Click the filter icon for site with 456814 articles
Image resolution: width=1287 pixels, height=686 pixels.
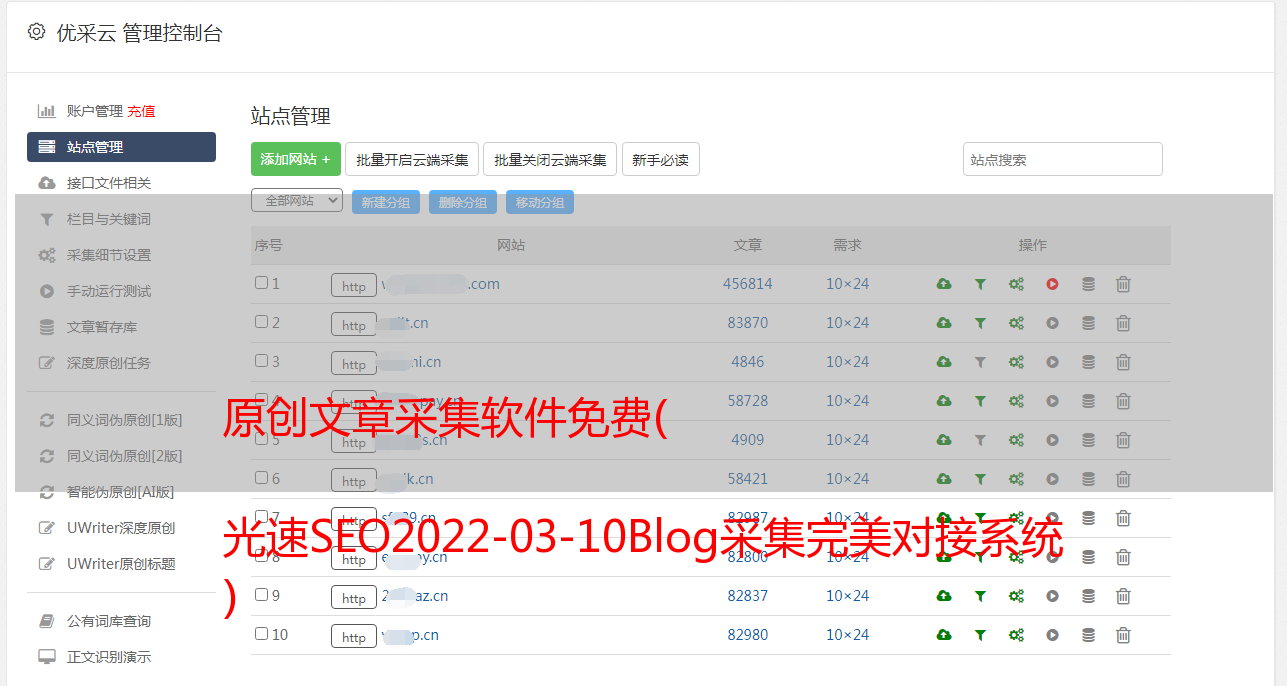point(980,284)
